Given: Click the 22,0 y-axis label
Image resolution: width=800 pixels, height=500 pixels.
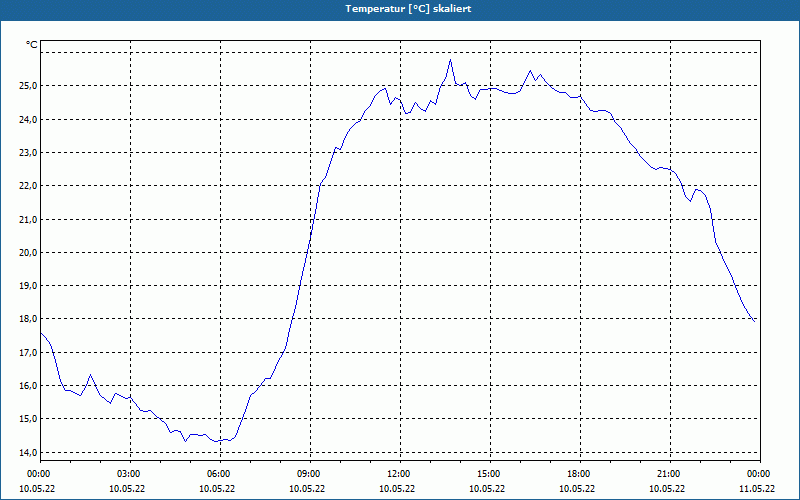Looking at the screenshot, I should [x=29, y=186].
